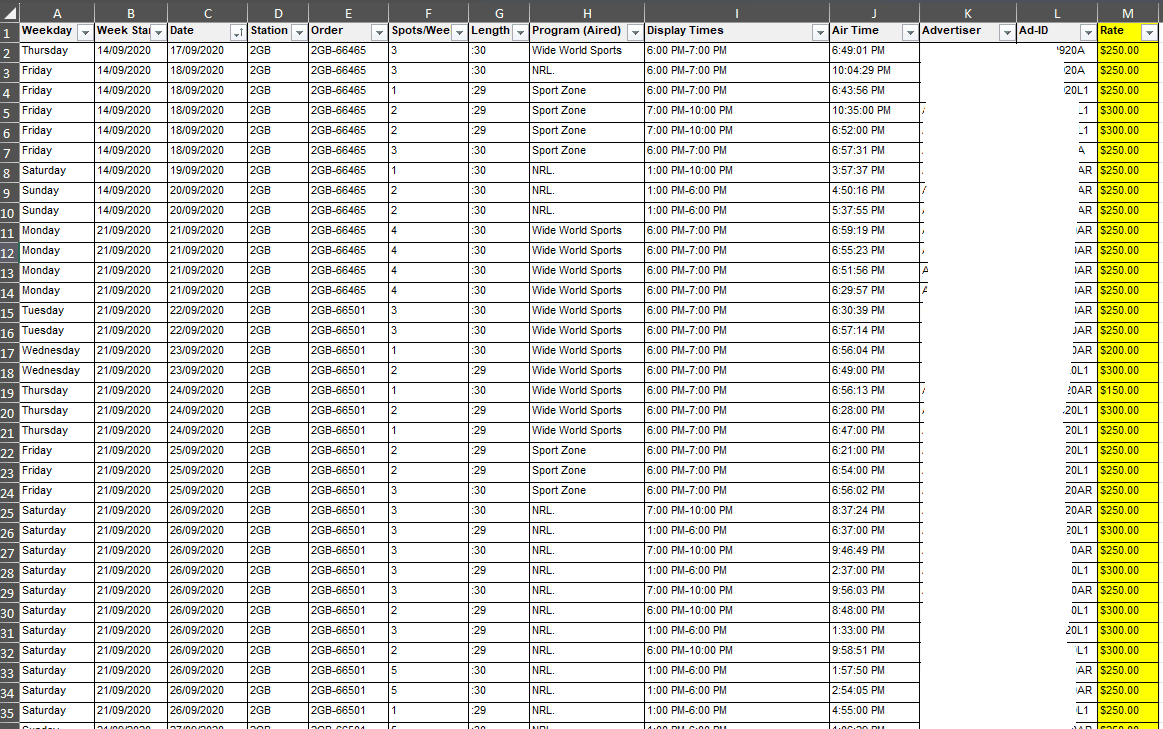Select row 27 header
The height and width of the screenshot is (729, 1163).
(8, 553)
